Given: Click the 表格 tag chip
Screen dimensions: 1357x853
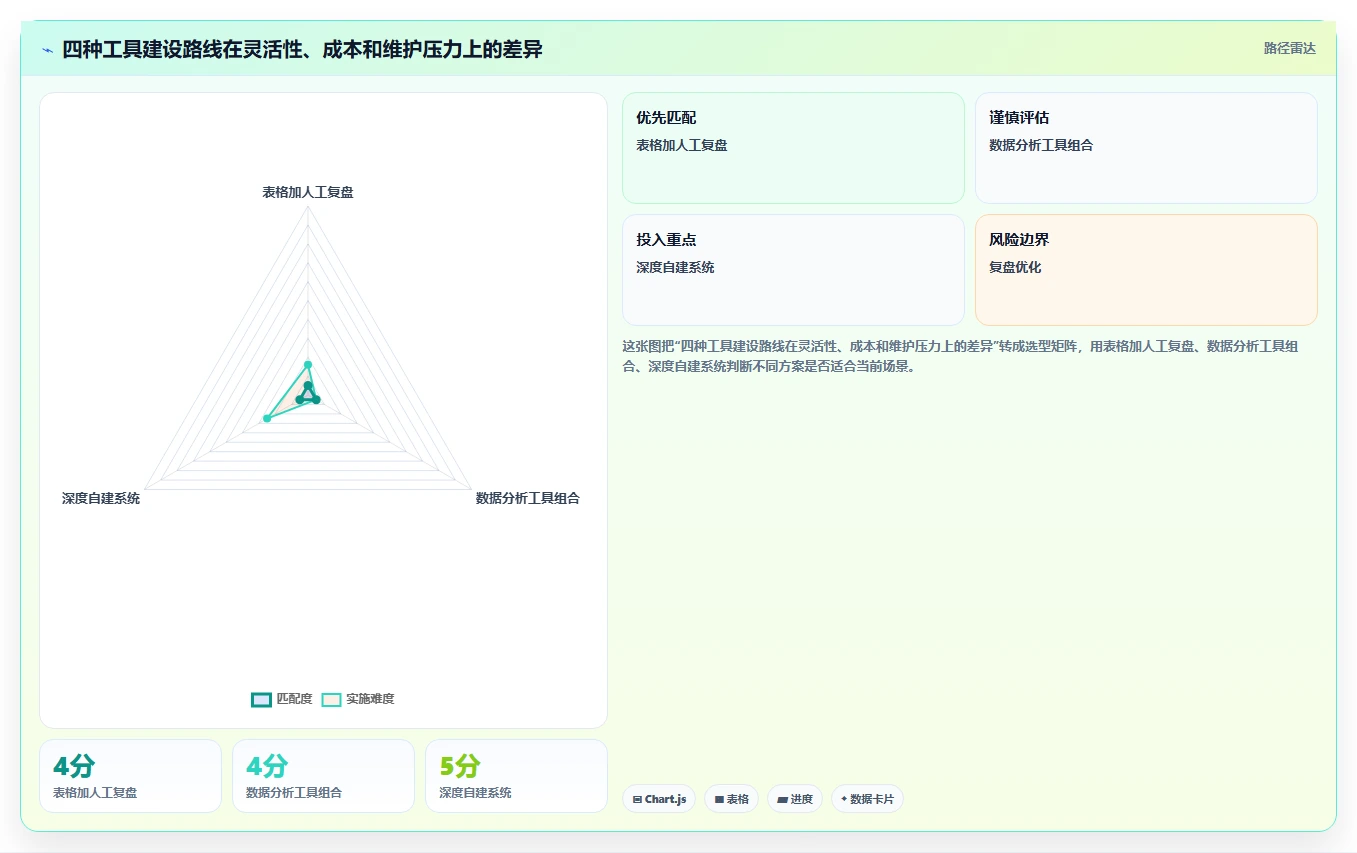Looking at the screenshot, I should [731, 799].
